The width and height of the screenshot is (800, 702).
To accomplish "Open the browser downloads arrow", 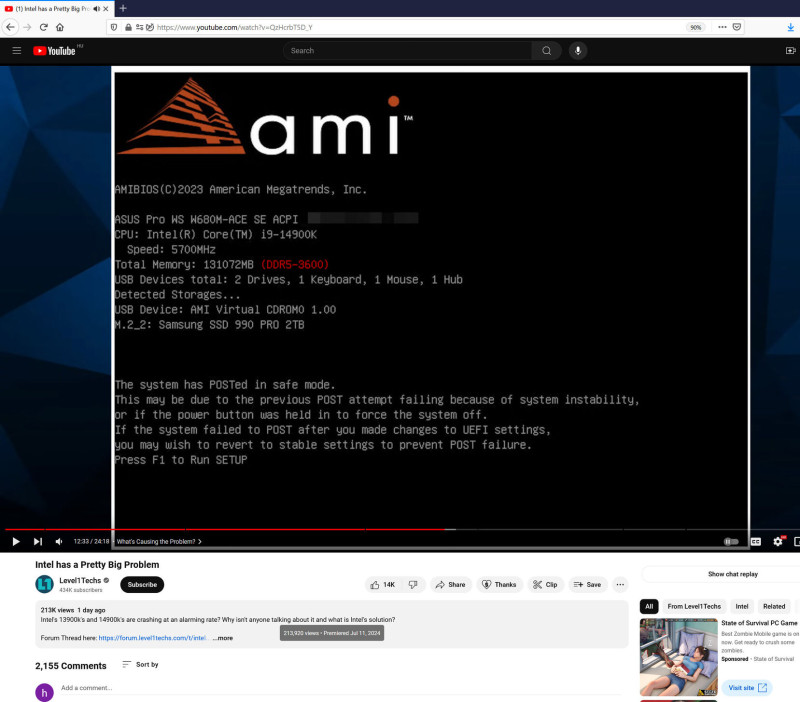I will coord(790,28).
